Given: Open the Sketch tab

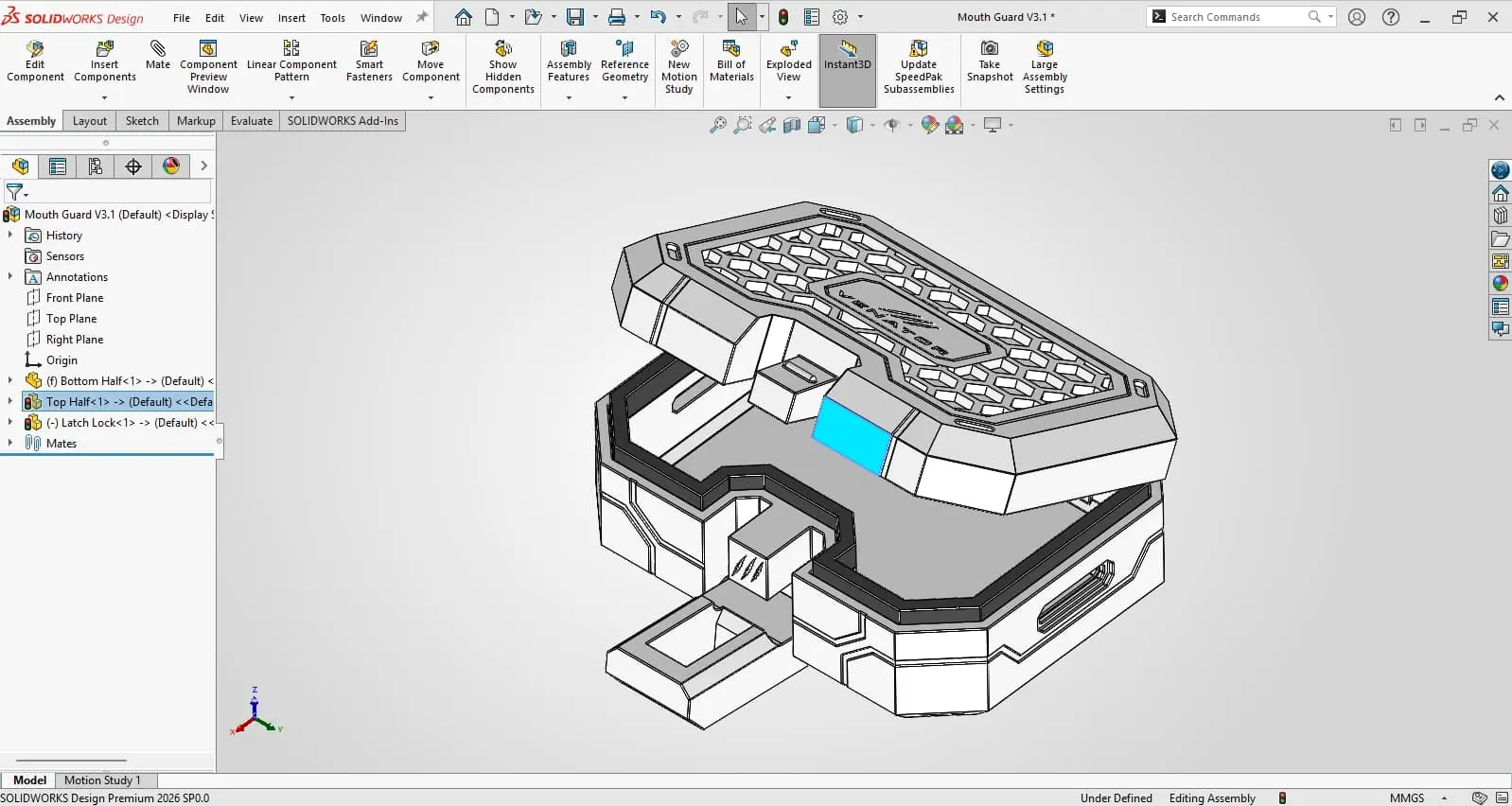Looking at the screenshot, I should 142,121.
